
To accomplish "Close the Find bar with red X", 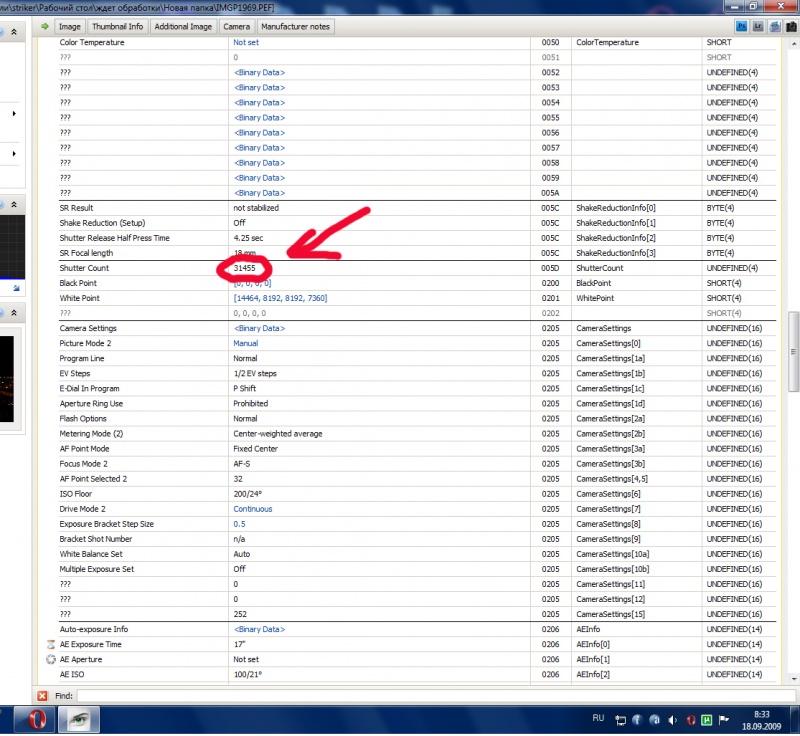I will (42, 695).
